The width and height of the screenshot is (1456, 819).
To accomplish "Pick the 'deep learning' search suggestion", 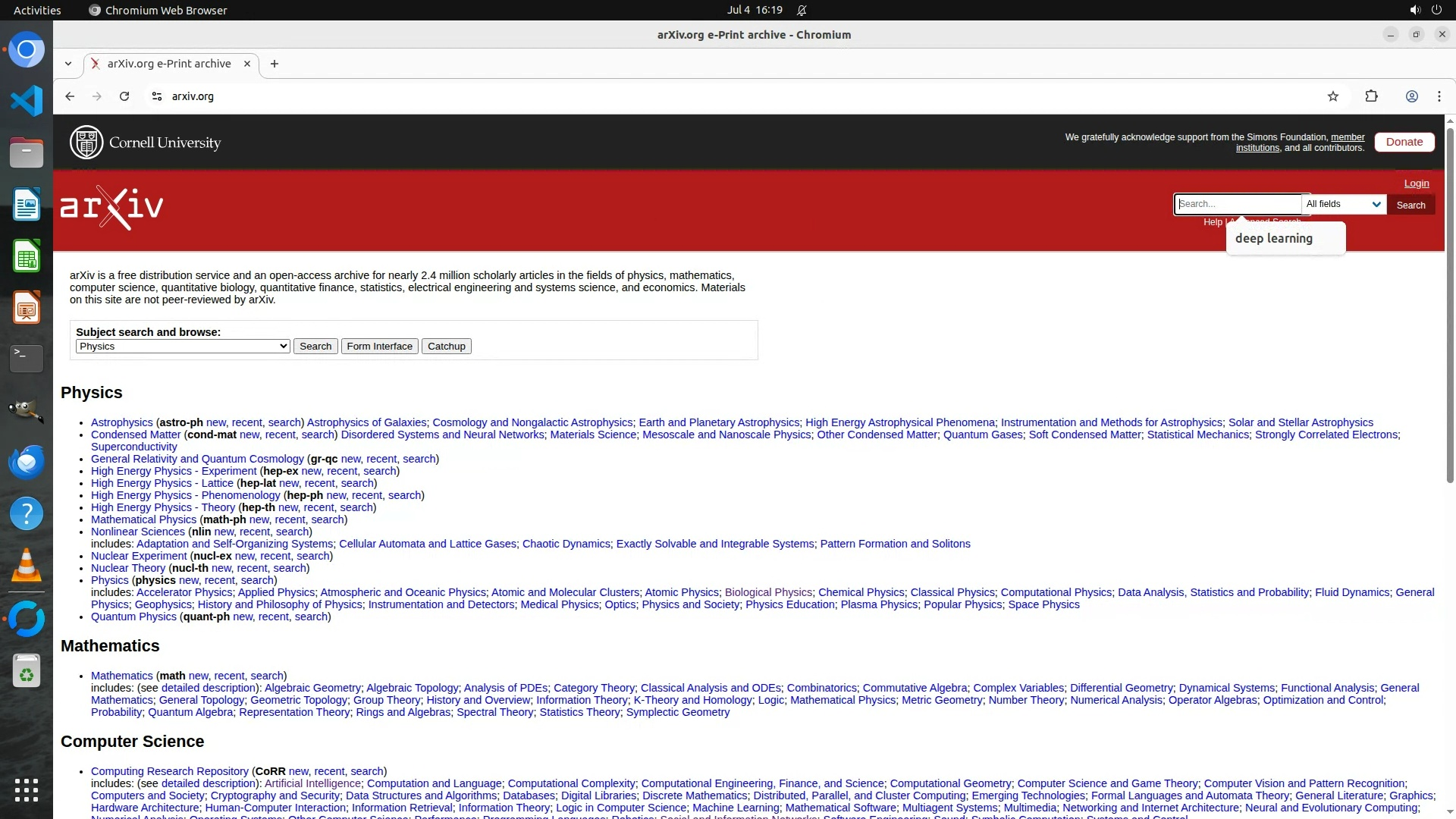I will point(1273,238).
